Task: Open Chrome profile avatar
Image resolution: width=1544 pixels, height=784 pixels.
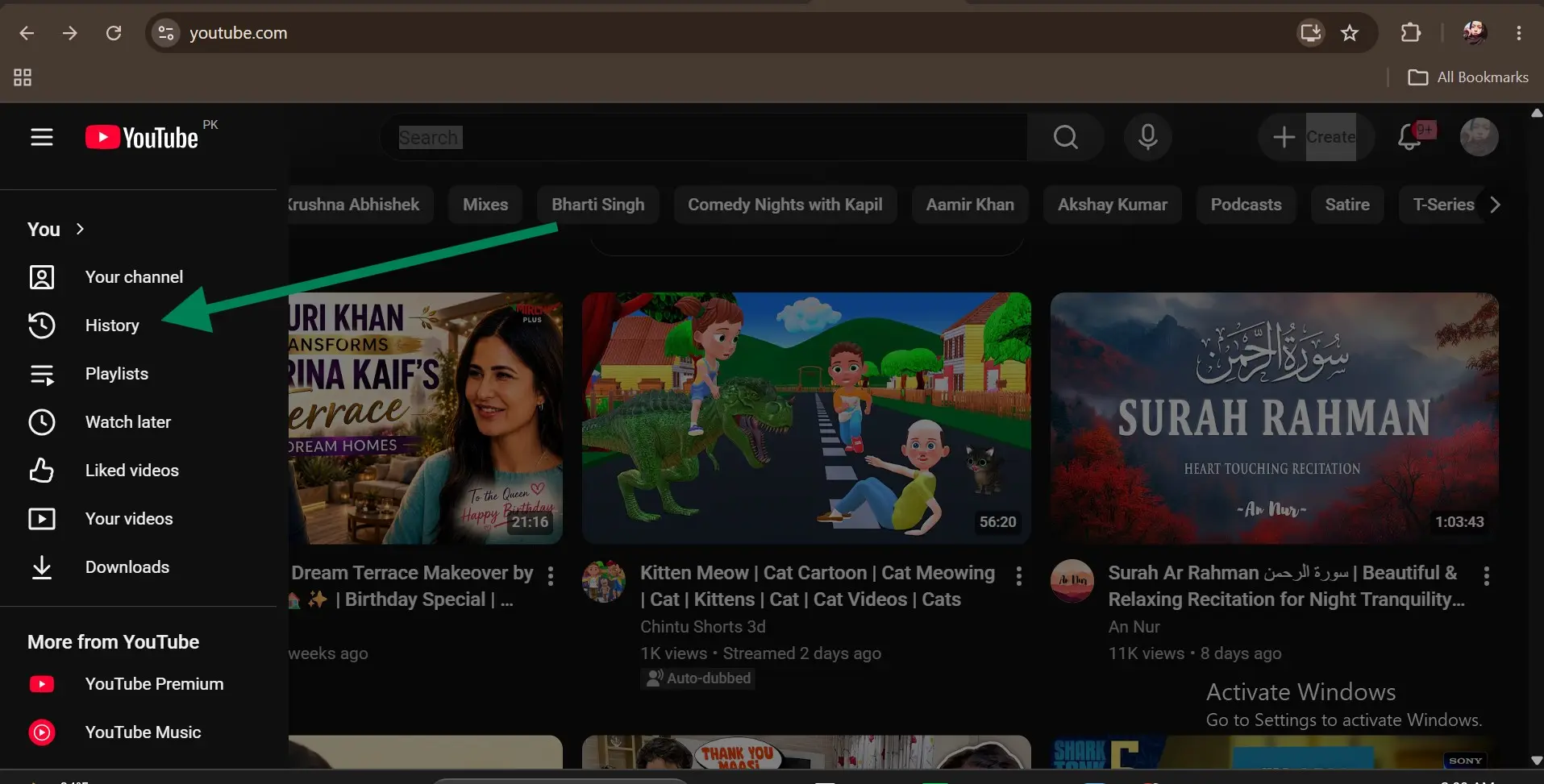Action: pos(1475,33)
